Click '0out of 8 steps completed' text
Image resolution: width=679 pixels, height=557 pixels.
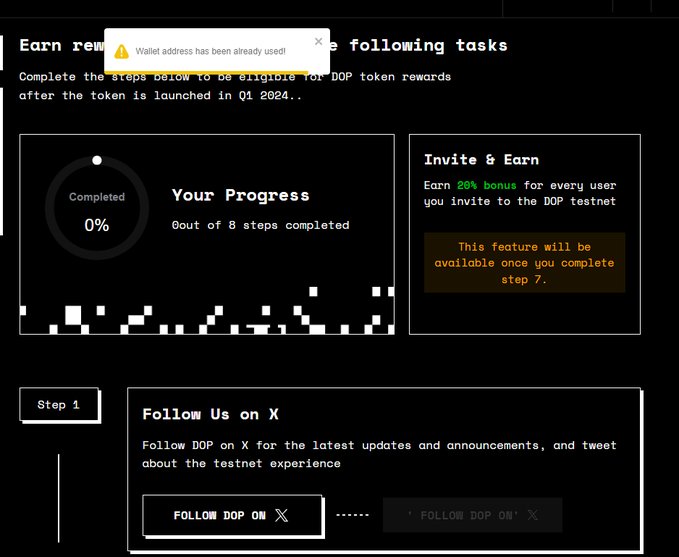(x=260, y=225)
